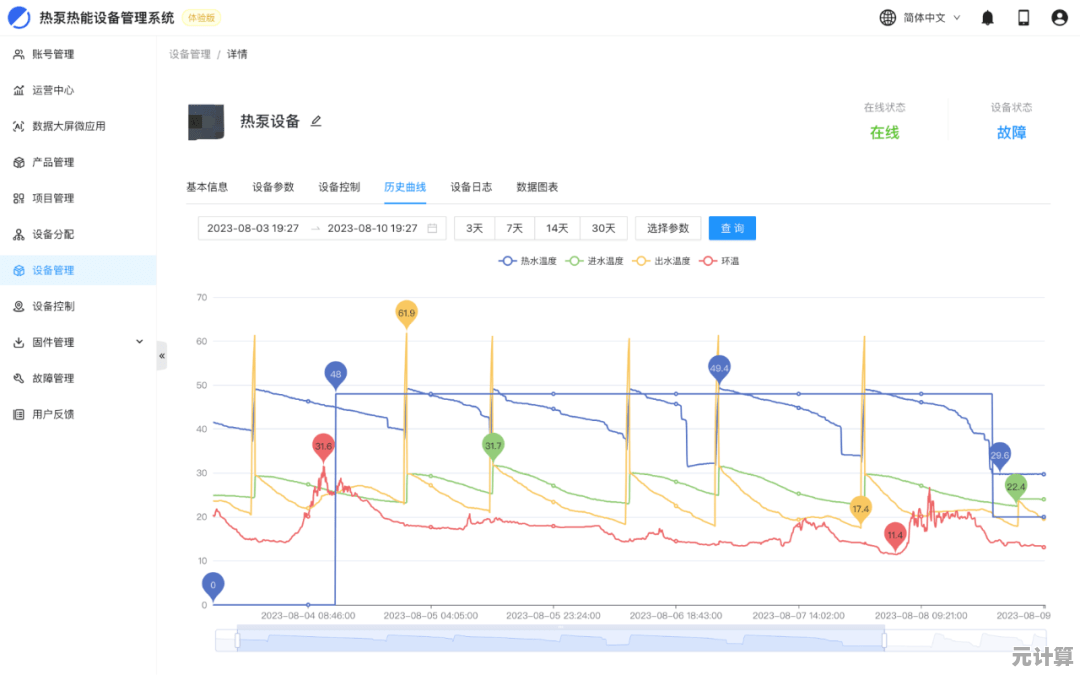Image resolution: width=1080 pixels, height=675 pixels.
Task: Click the blue 查询 button
Action: [732, 228]
